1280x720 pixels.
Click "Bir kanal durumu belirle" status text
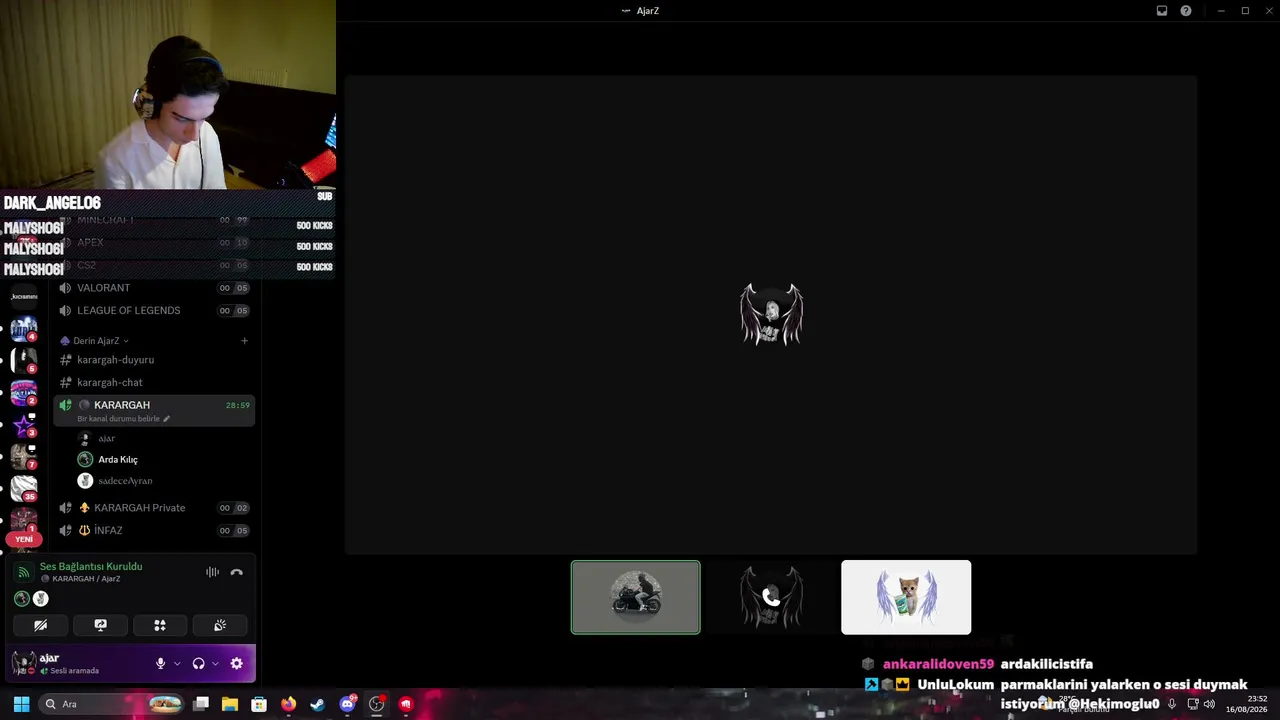point(118,419)
